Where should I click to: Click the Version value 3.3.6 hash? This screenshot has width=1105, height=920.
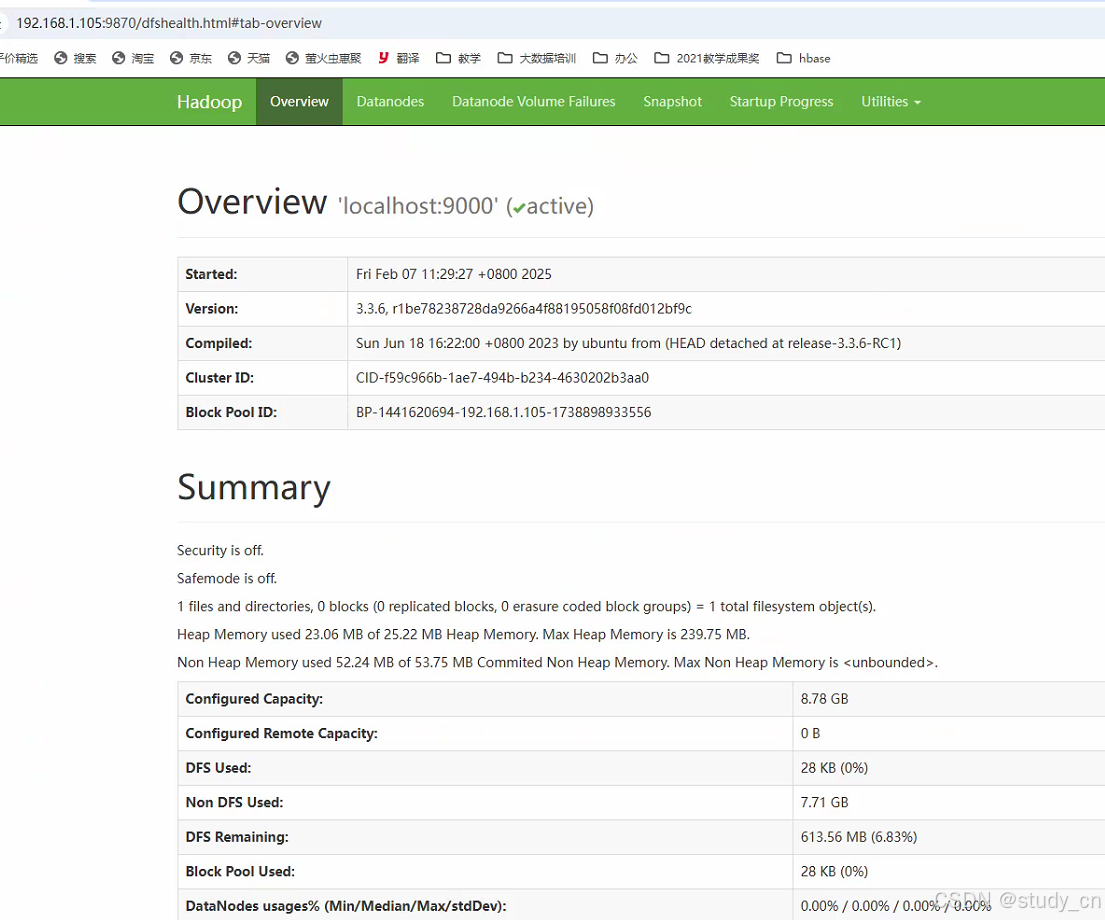[524, 309]
